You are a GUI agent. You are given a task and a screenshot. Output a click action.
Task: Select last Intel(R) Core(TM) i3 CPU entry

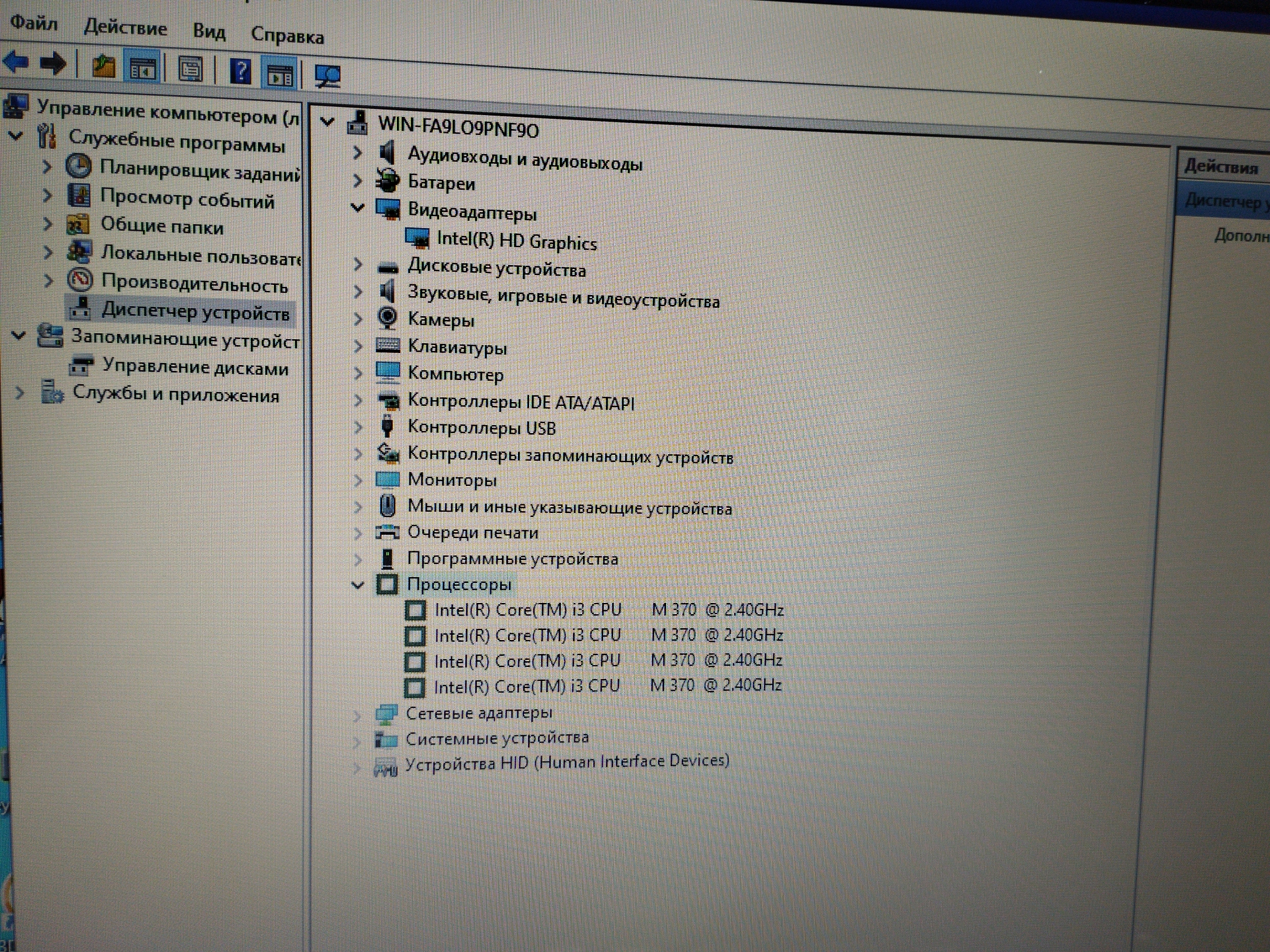coord(607,686)
